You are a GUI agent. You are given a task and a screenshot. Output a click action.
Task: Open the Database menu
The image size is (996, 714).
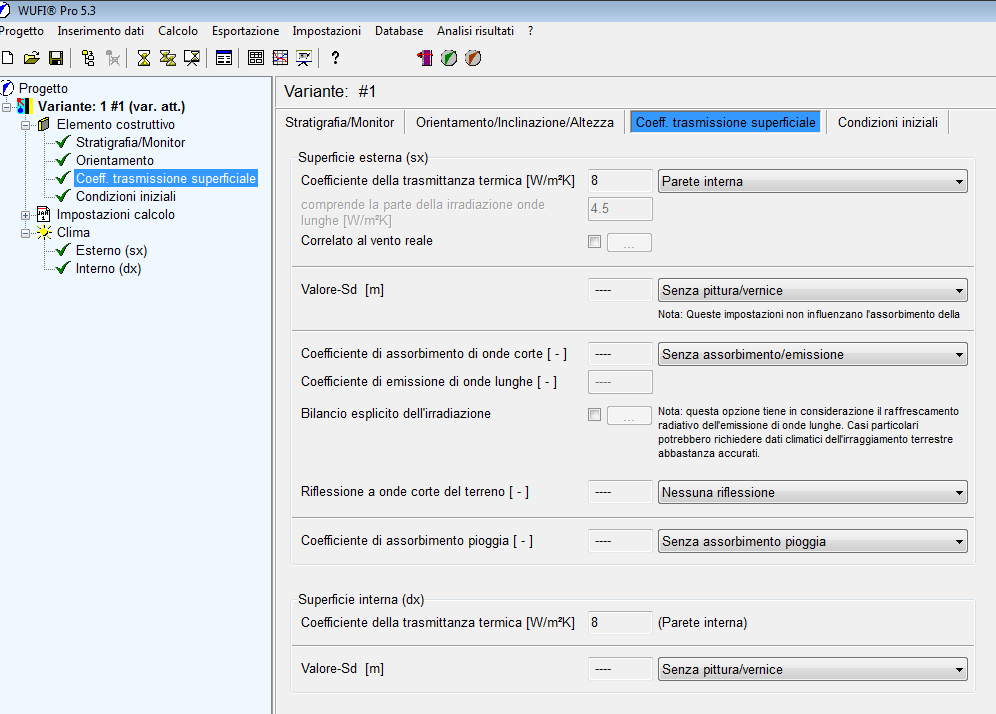(x=398, y=31)
